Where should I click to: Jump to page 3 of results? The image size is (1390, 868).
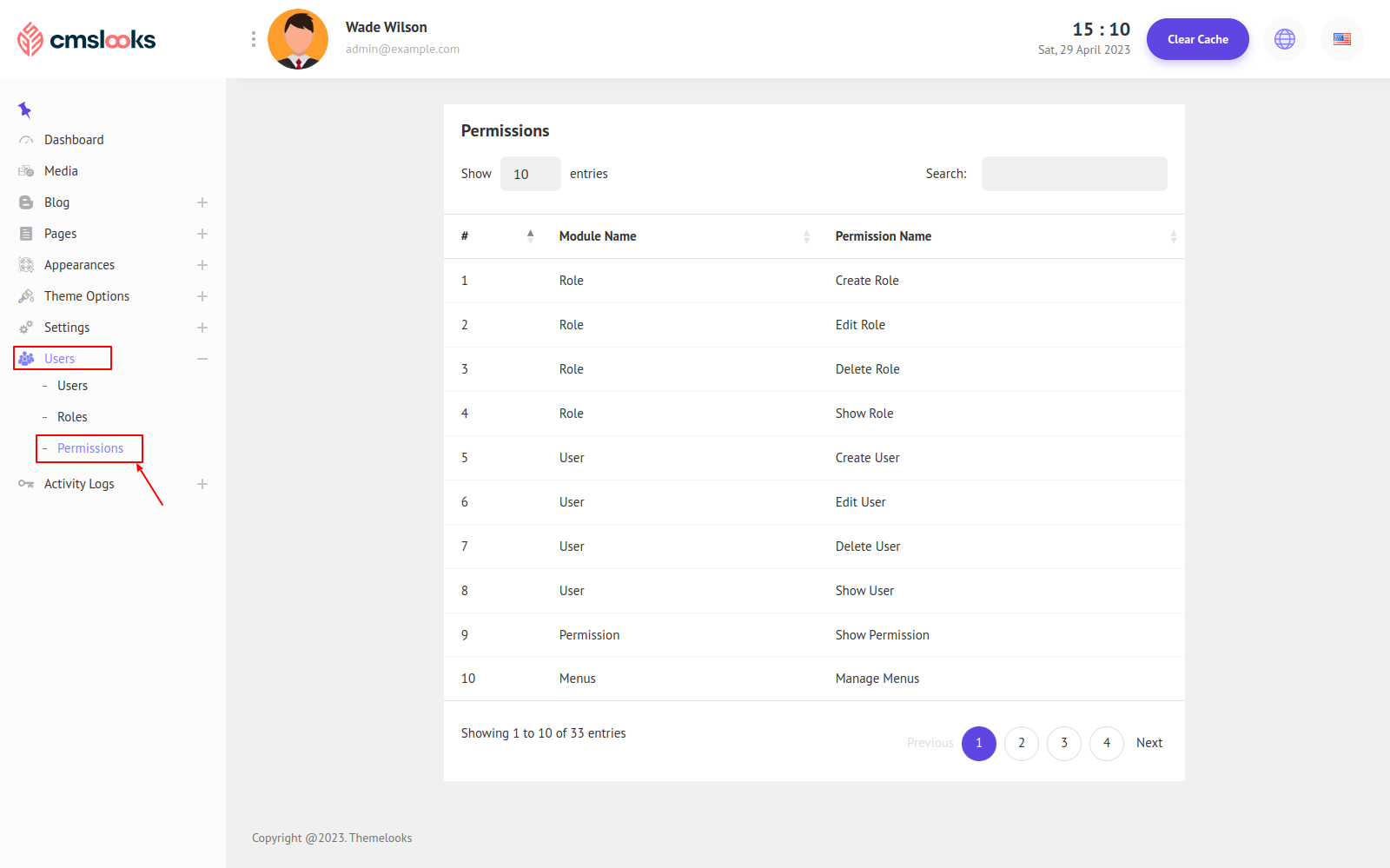click(x=1063, y=743)
